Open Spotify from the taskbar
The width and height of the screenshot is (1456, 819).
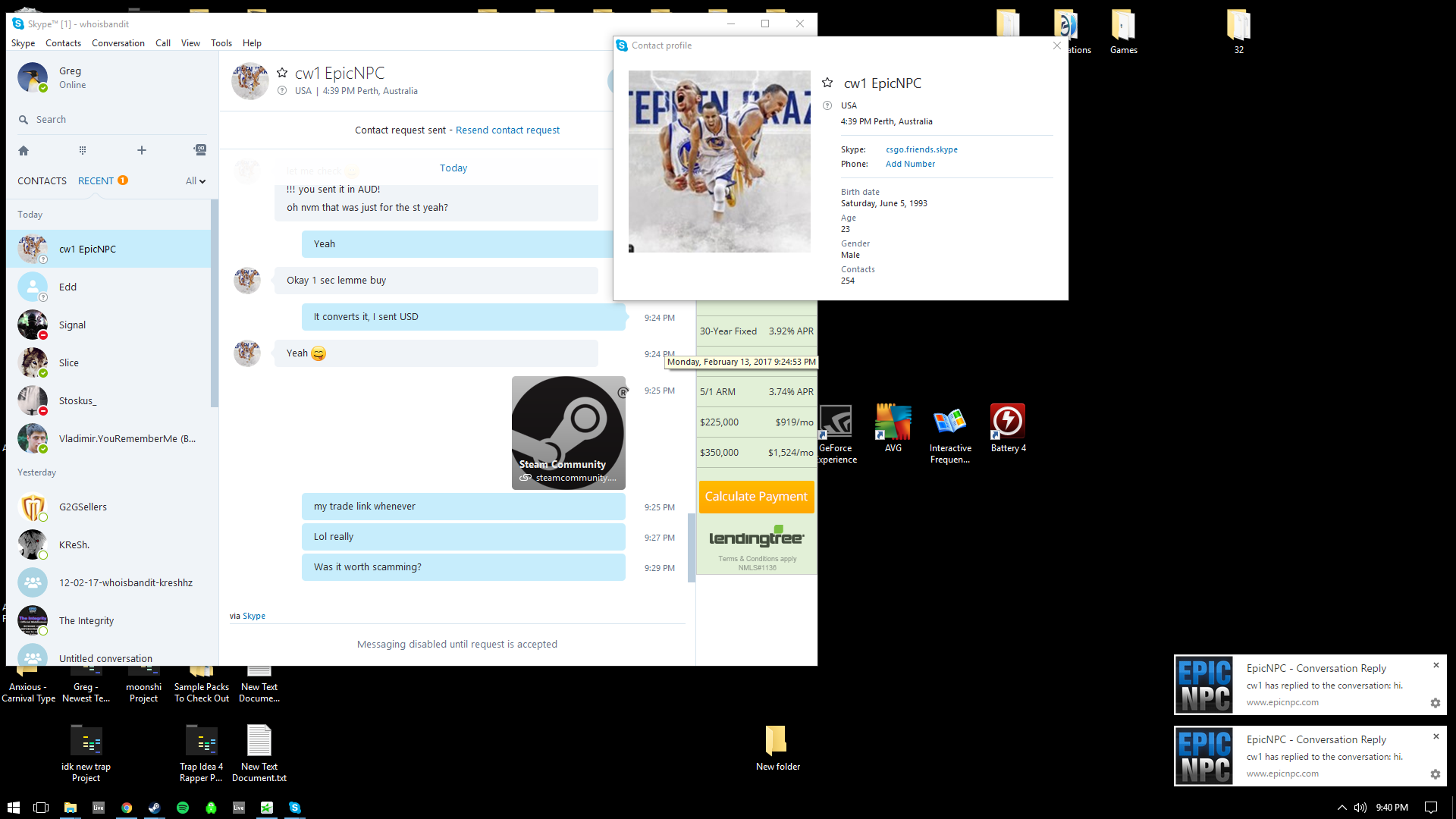pyautogui.click(x=183, y=808)
